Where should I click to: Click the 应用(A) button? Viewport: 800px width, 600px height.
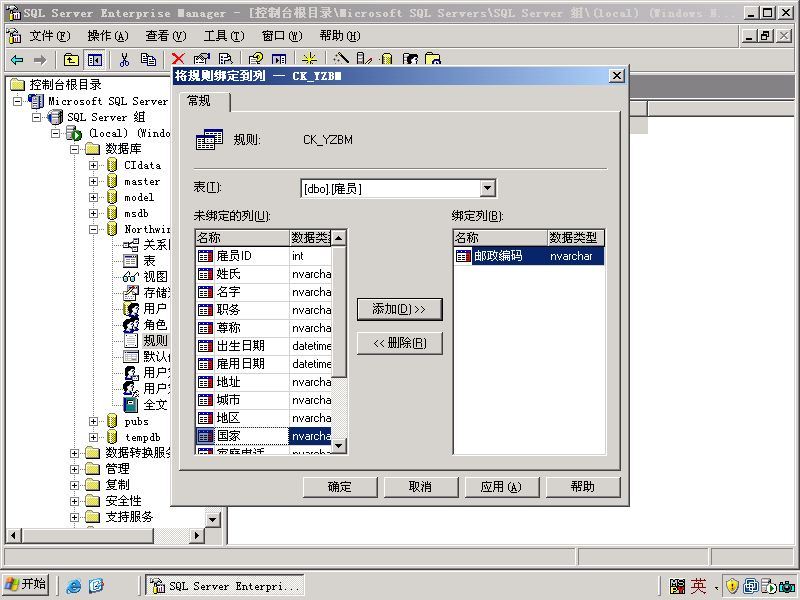[502, 487]
